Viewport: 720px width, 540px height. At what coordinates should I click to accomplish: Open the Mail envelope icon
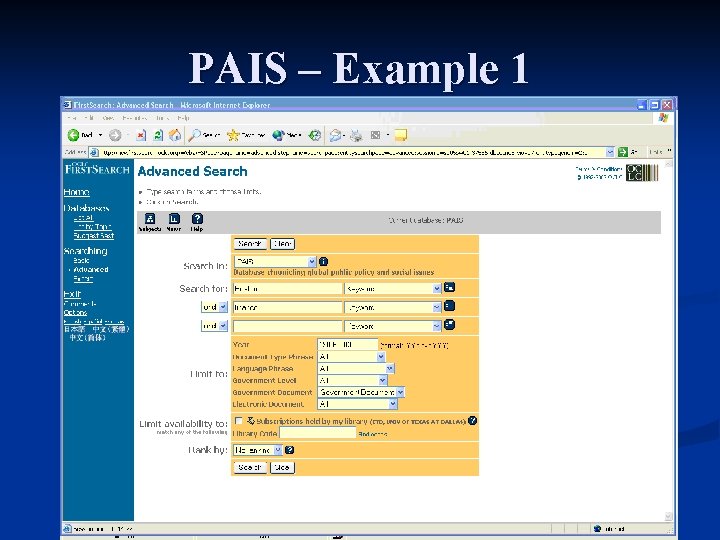[335, 135]
